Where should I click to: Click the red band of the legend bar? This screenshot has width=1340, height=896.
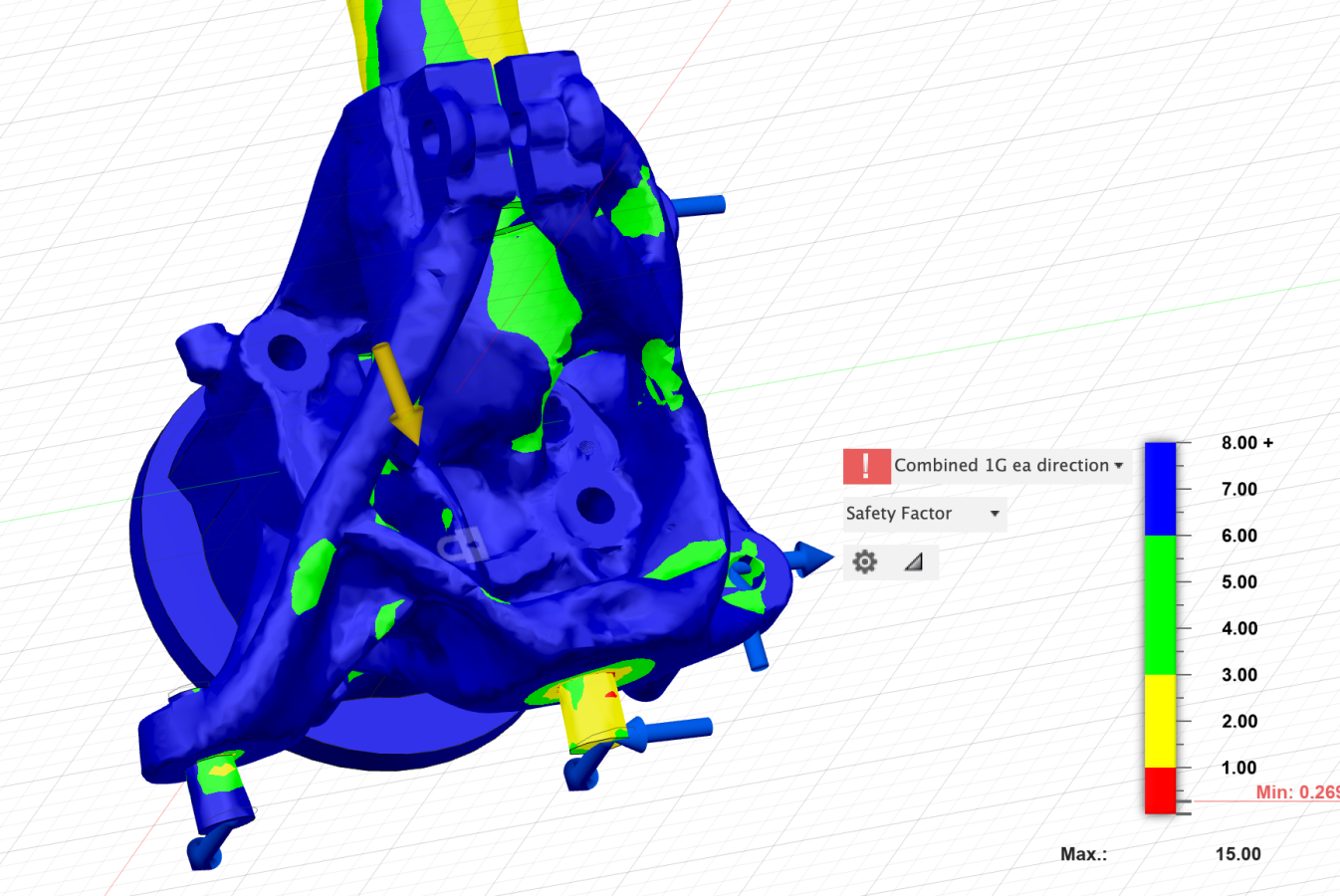coord(1160,789)
